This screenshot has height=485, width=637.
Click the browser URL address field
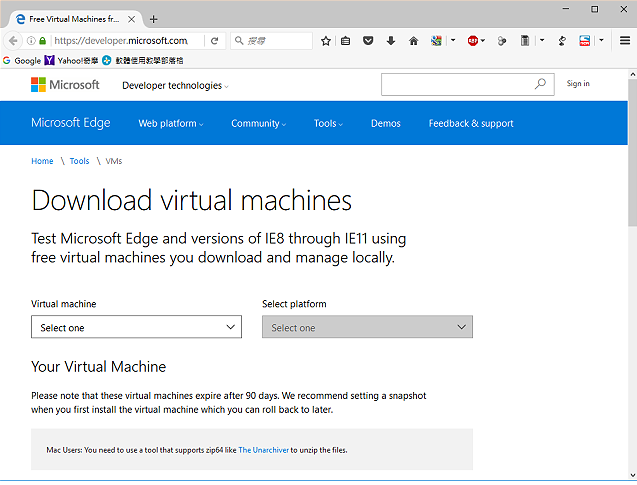127,41
